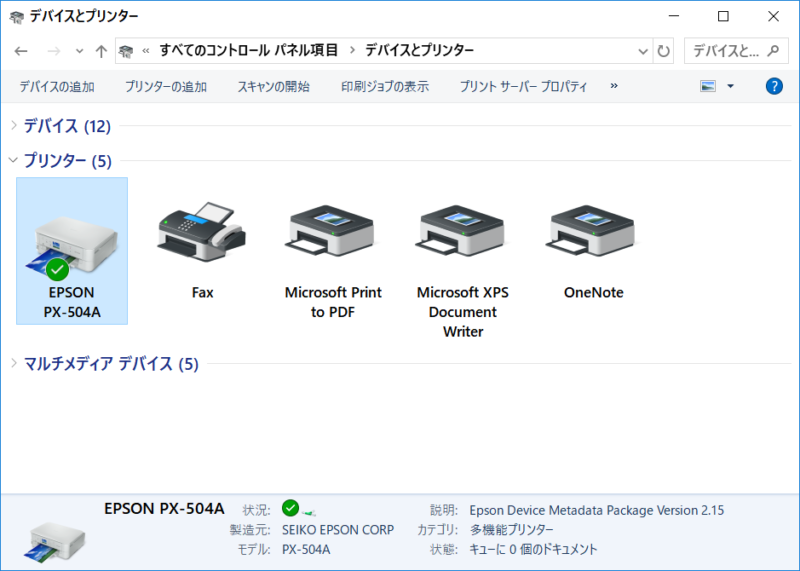Open the view options dropdown arrow
The height and width of the screenshot is (571, 800).
tap(730, 87)
